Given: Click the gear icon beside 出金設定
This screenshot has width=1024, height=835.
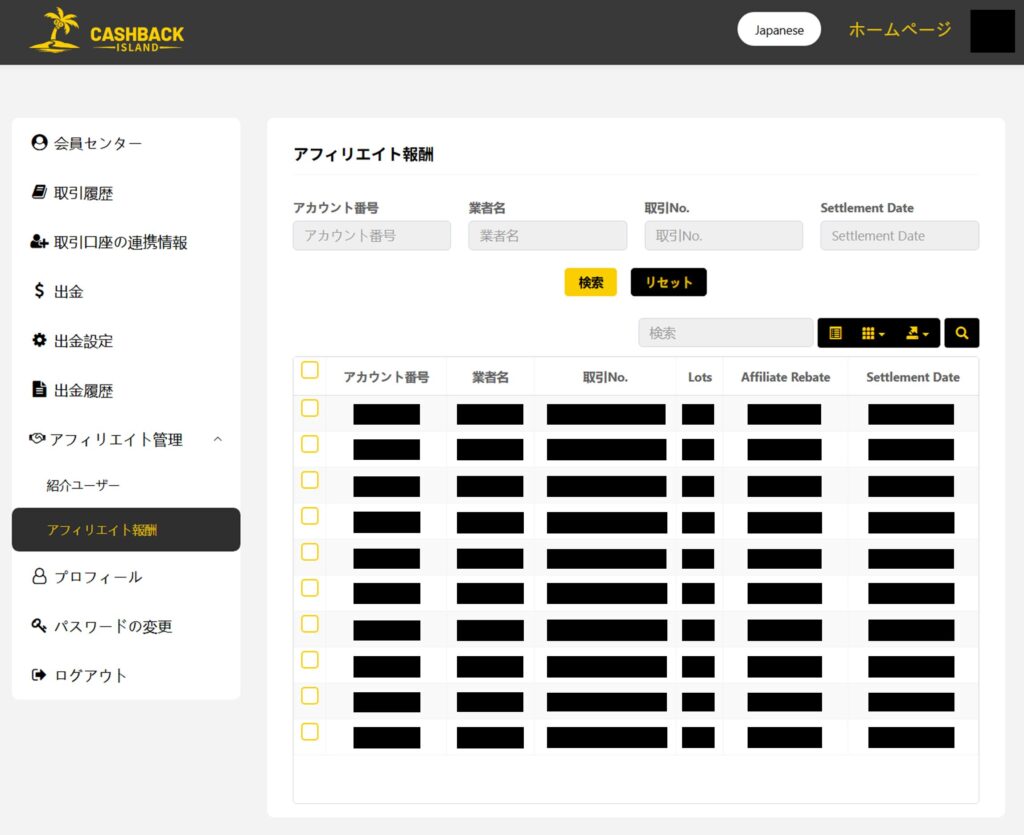Looking at the screenshot, I should [x=39, y=340].
